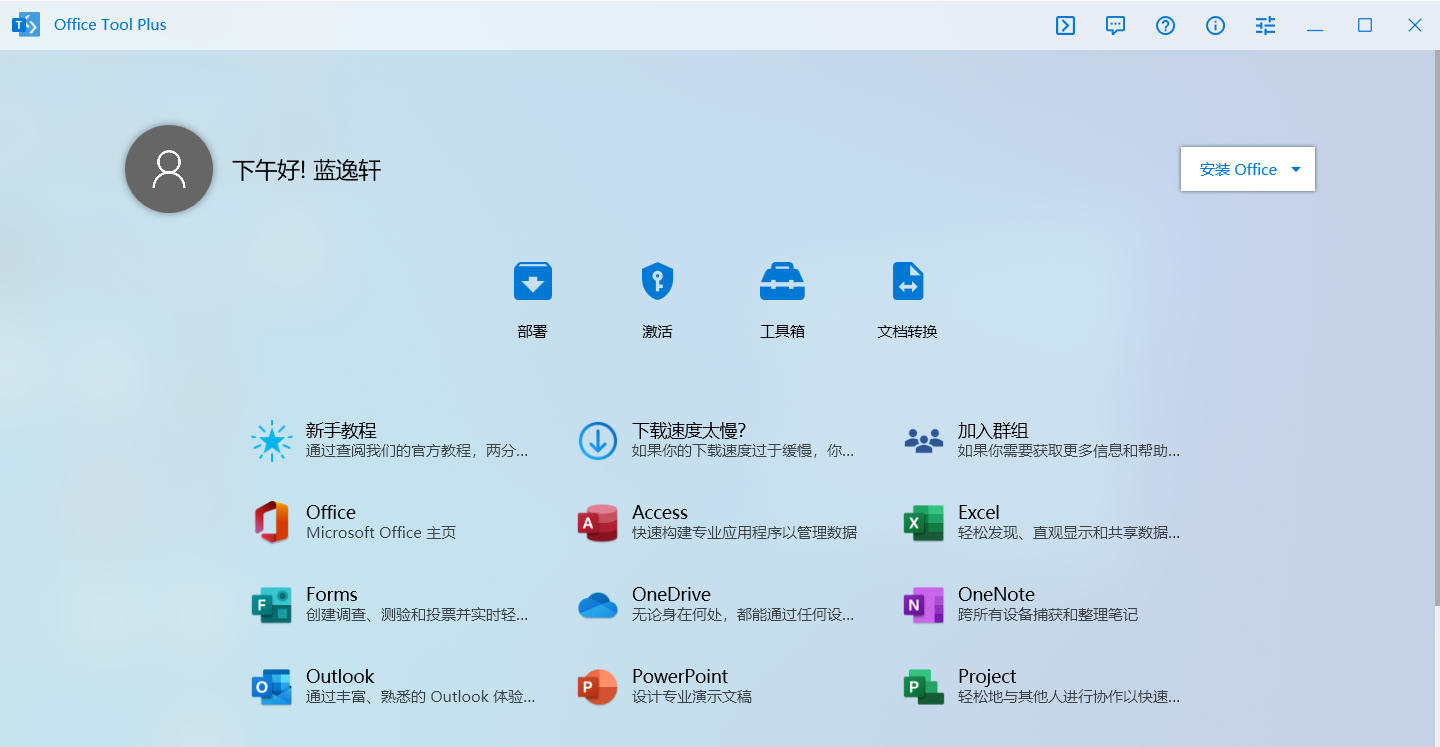Image resolution: width=1440 pixels, height=747 pixels.
Task: Click the Excel app icon
Action: [923, 523]
